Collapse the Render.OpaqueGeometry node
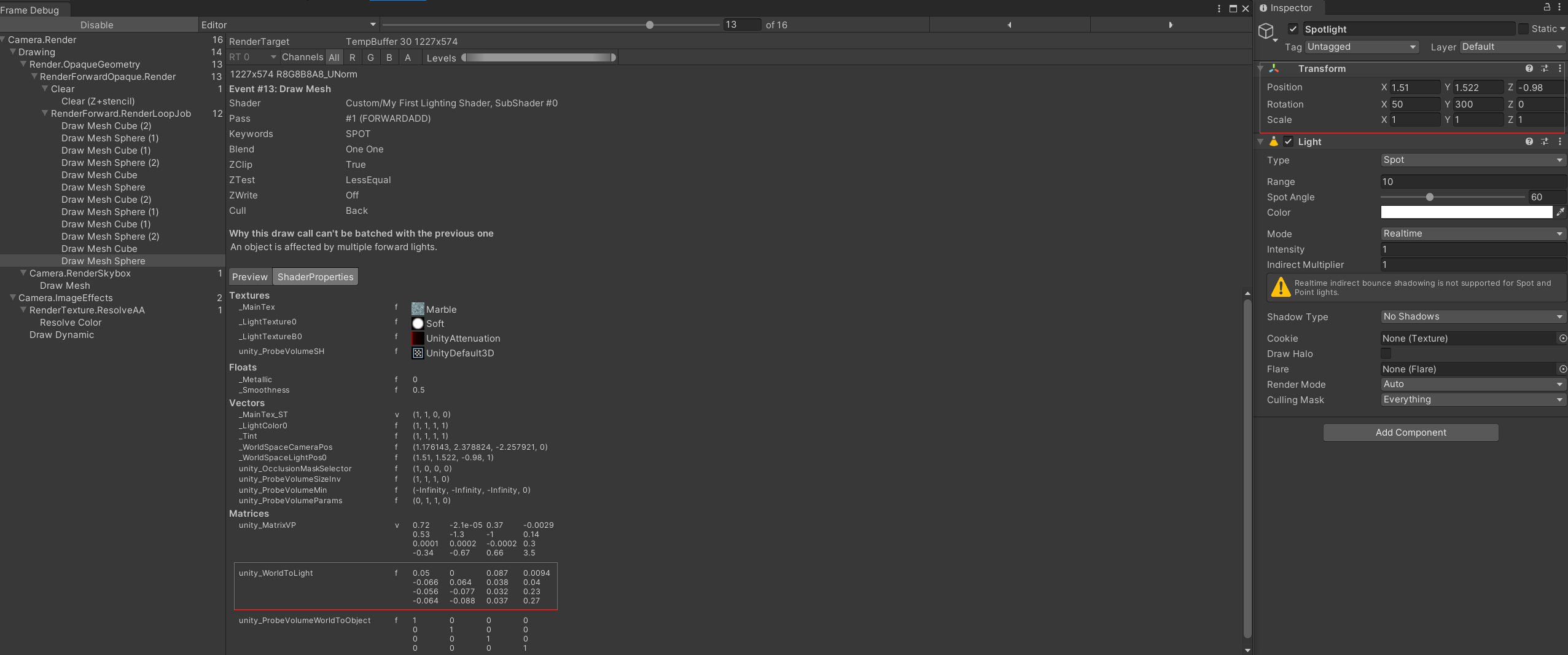1568x655 pixels. (x=23, y=64)
